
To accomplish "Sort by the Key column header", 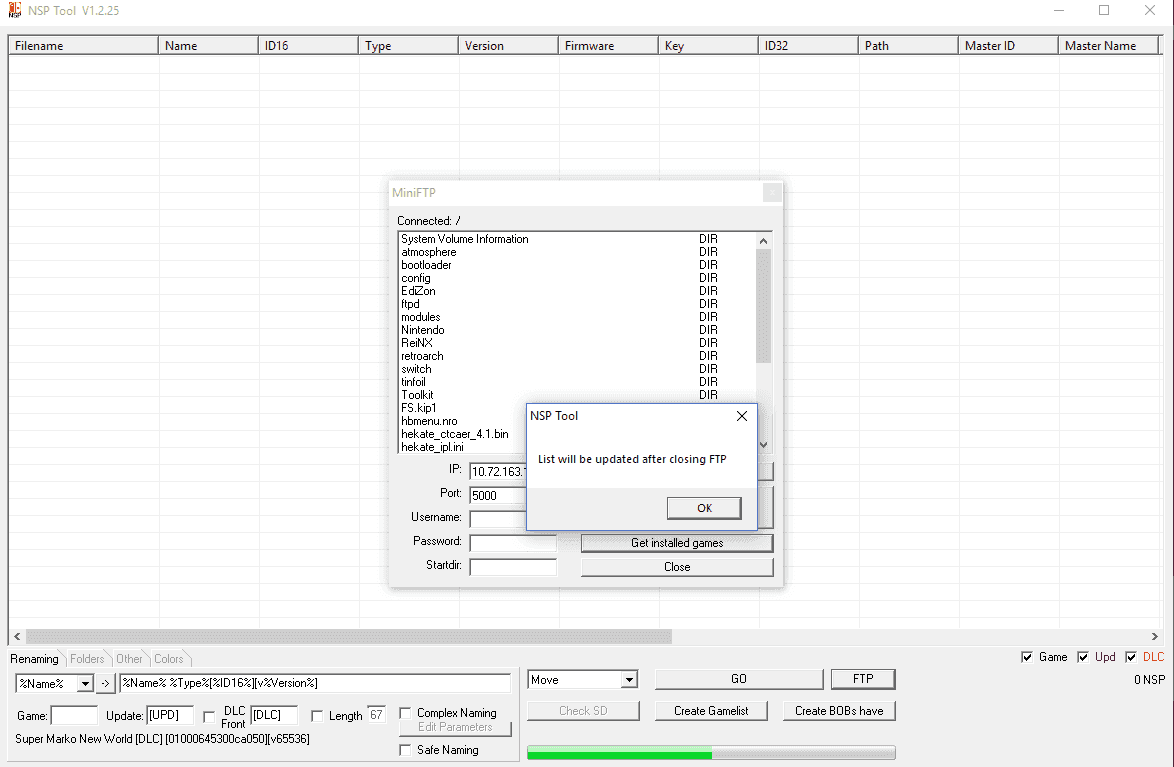I will (708, 46).
